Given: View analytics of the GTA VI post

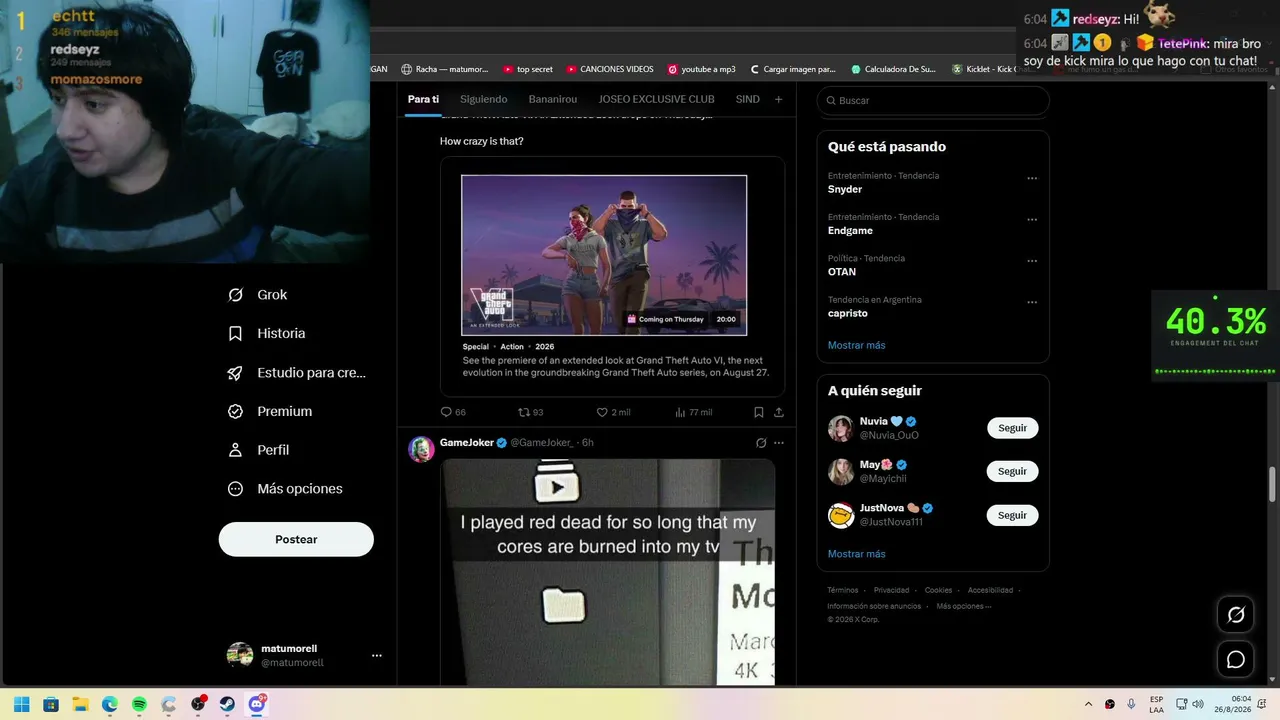Looking at the screenshot, I should click(x=693, y=412).
